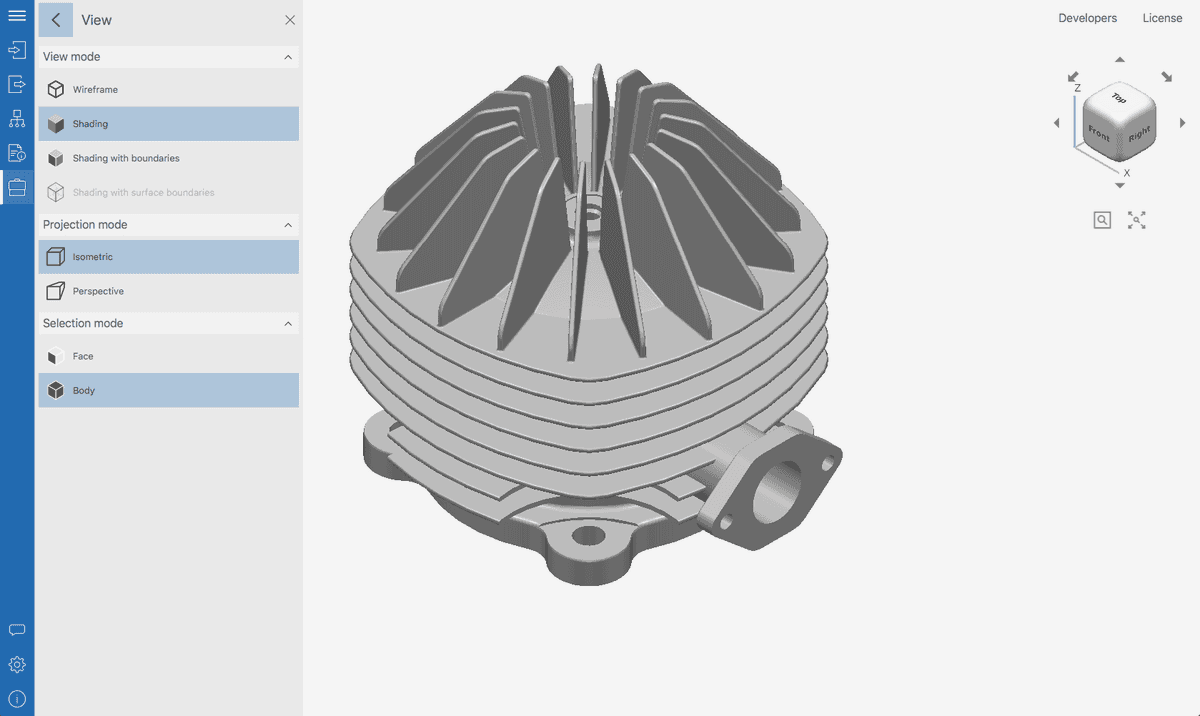Image resolution: width=1200 pixels, height=716 pixels.
Task: Collapse the View mode section
Action: tap(288, 57)
